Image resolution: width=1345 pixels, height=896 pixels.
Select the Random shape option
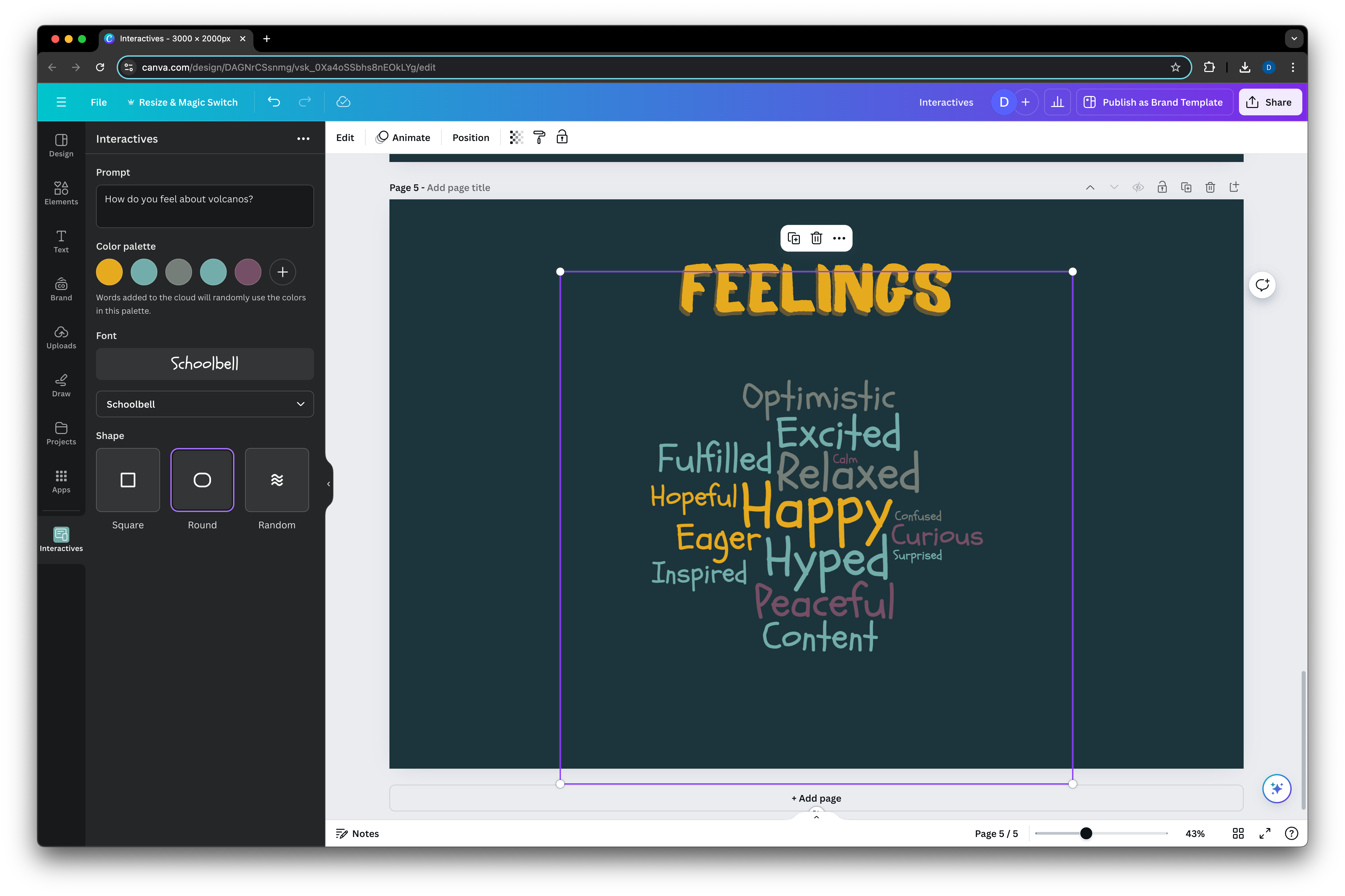[x=277, y=480]
